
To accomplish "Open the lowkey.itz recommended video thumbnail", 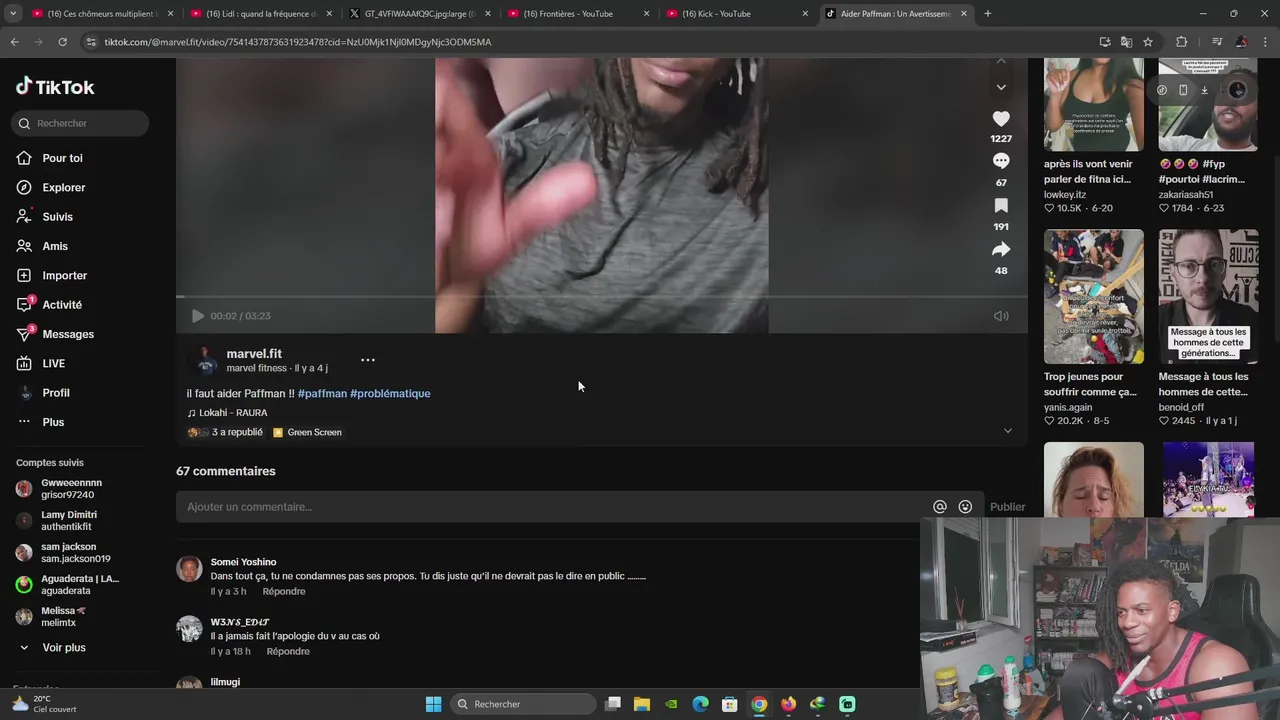I will pos(1094,105).
